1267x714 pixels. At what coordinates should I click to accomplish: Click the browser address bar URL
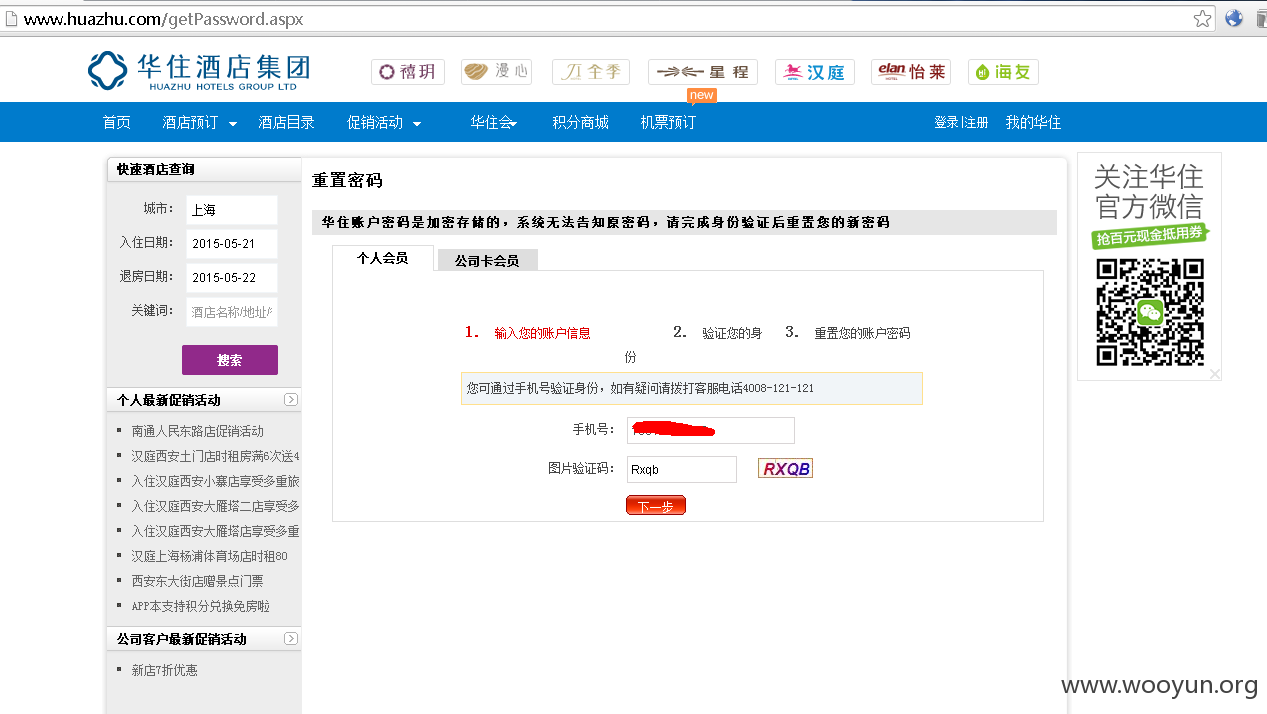click(x=164, y=19)
